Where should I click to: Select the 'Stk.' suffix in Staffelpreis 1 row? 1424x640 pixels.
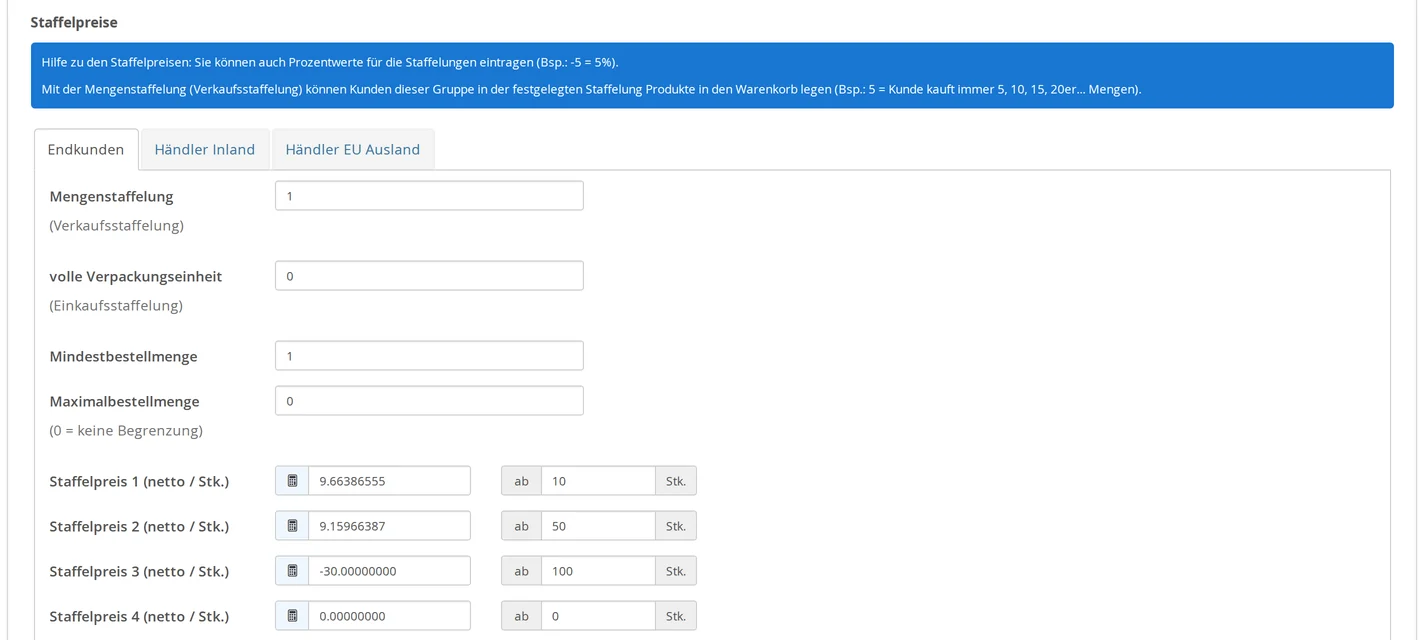(676, 481)
